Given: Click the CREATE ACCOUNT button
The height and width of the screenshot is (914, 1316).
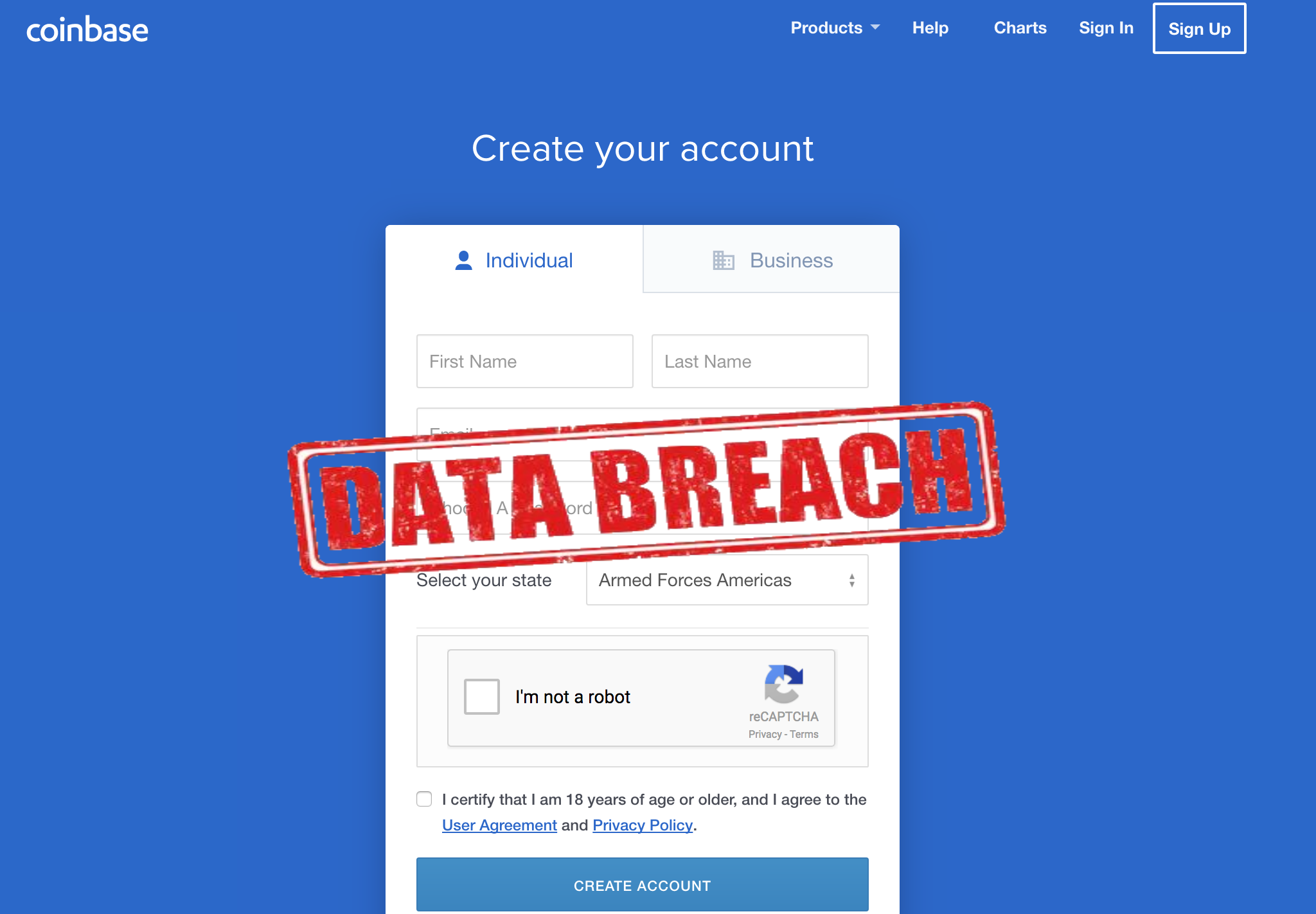Looking at the screenshot, I should [643, 884].
